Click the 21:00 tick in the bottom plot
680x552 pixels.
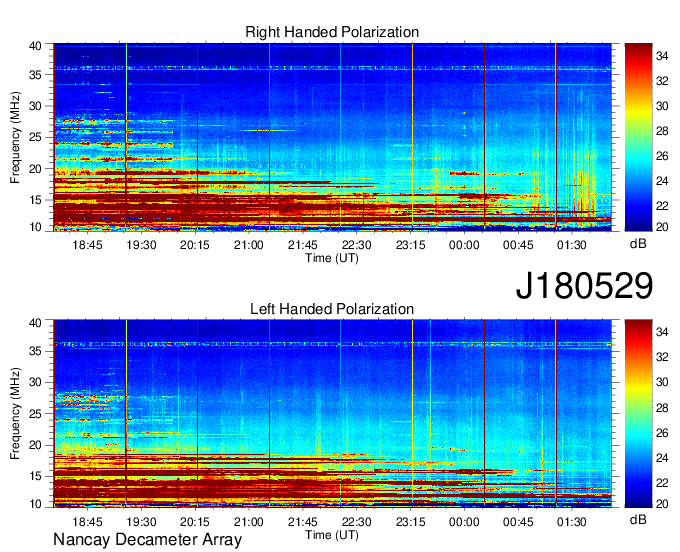pyautogui.click(x=248, y=522)
